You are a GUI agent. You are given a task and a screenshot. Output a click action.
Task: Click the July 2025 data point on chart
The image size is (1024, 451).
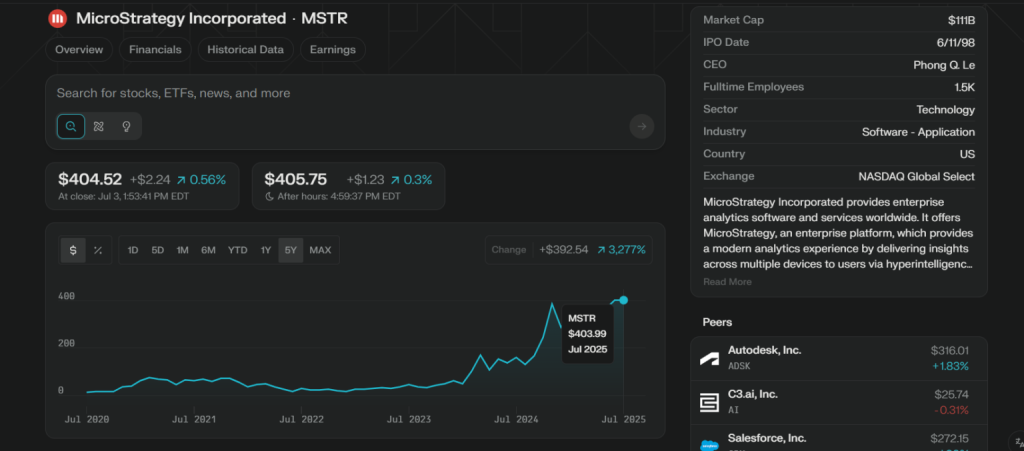point(624,300)
